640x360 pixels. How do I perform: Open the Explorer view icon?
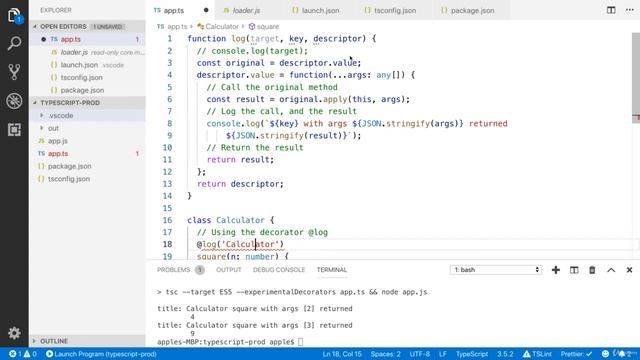point(14,15)
